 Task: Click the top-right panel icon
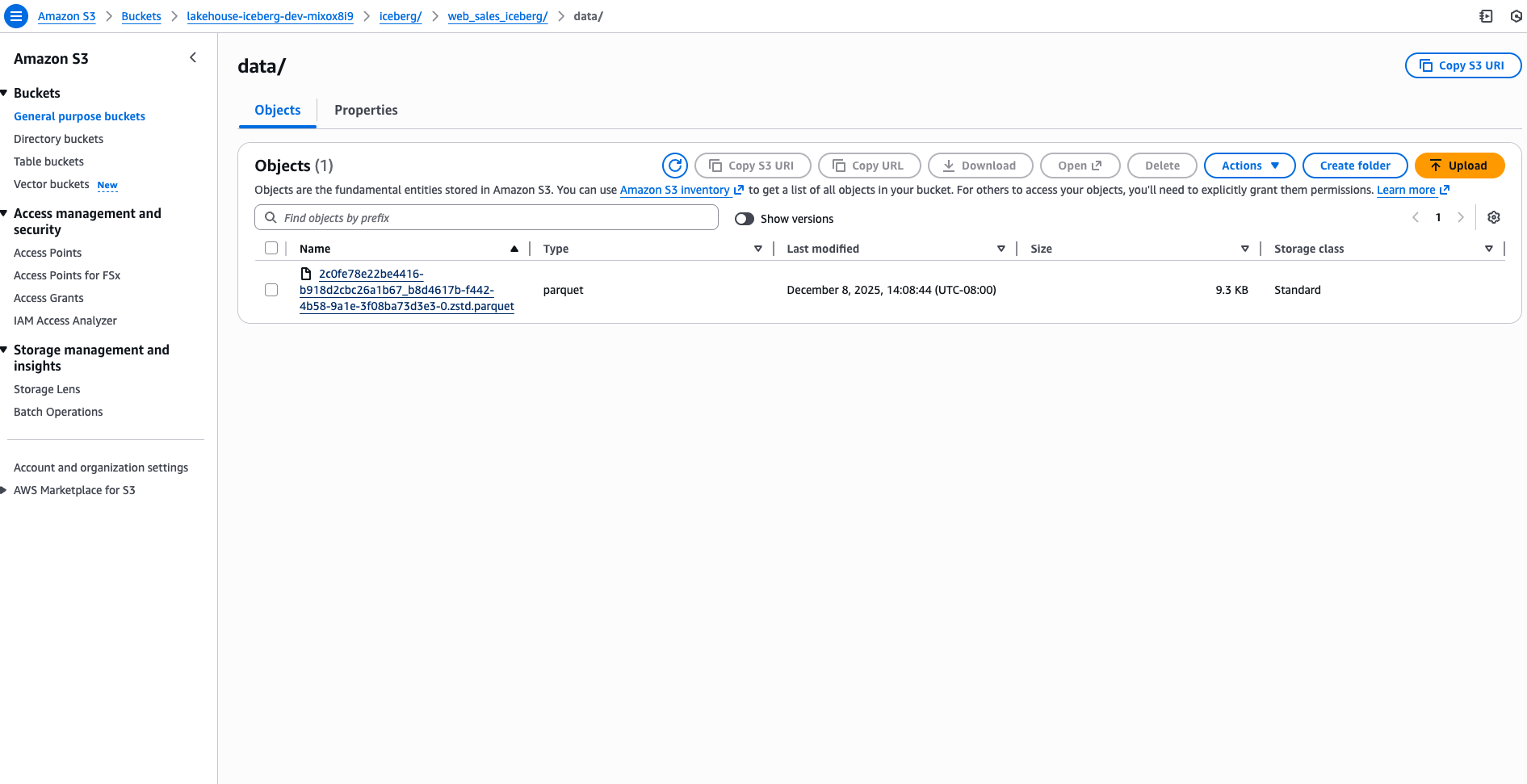(x=1485, y=16)
